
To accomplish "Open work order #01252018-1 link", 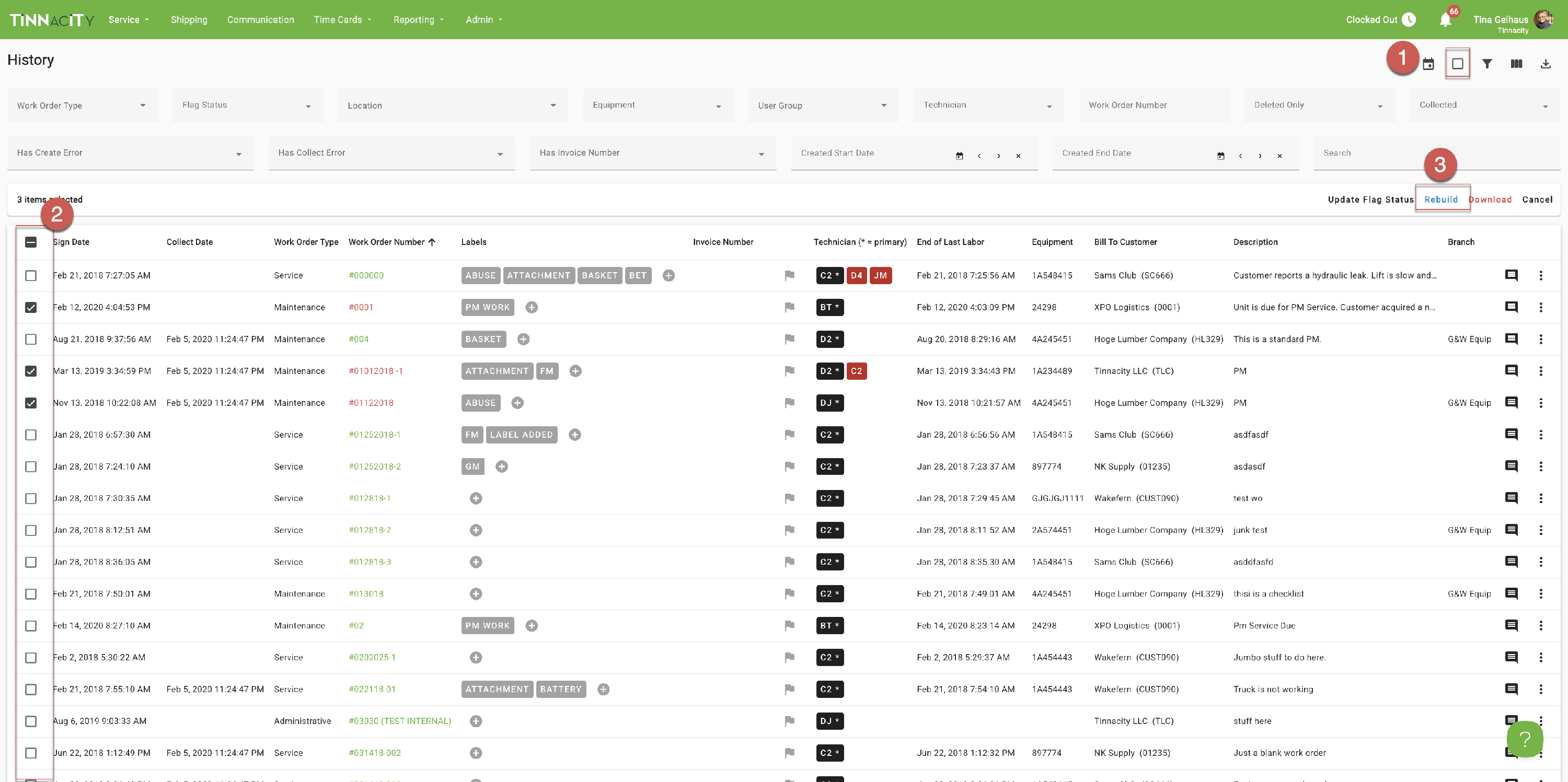I will pos(374,435).
